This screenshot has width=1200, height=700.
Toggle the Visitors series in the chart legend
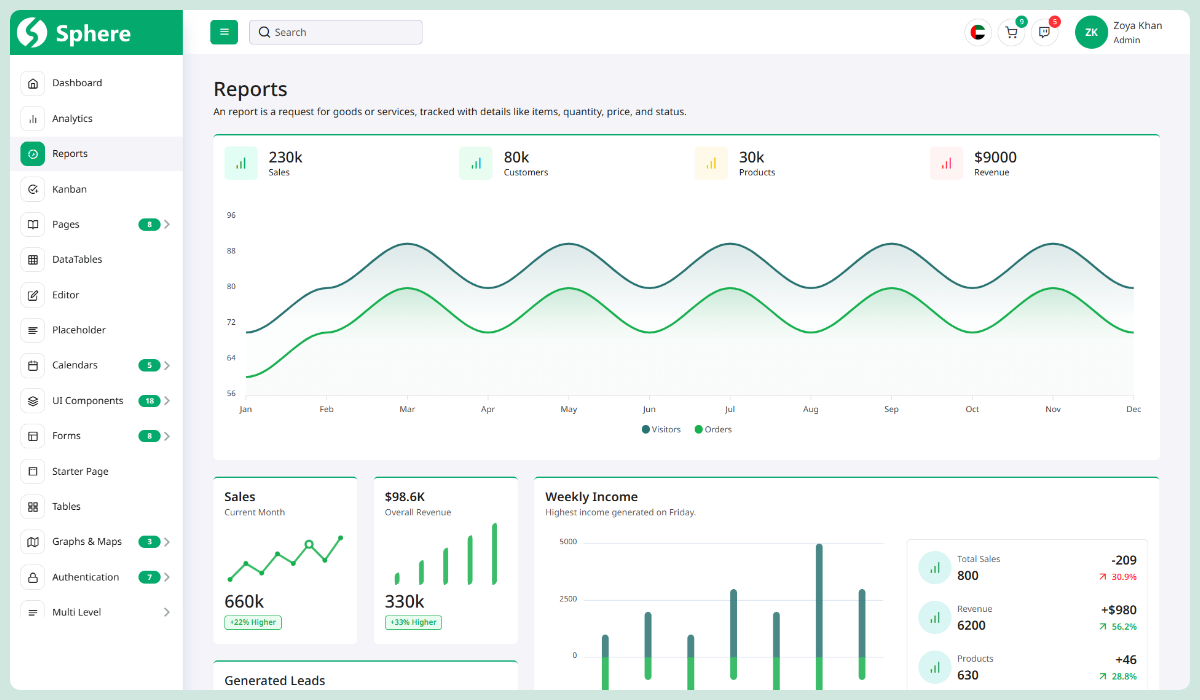pyautogui.click(x=661, y=428)
